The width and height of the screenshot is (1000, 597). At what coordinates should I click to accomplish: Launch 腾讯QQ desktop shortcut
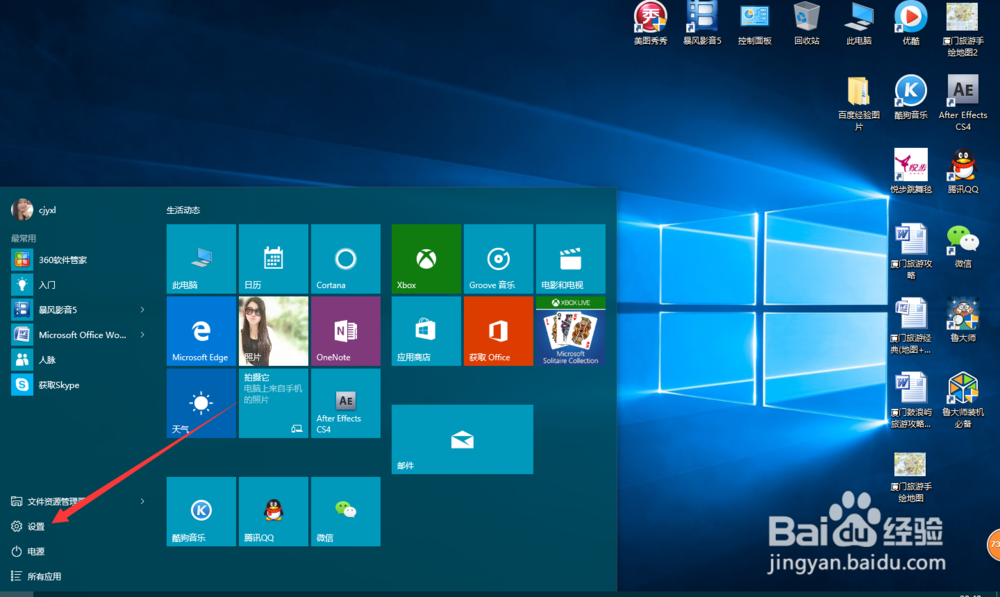click(963, 171)
